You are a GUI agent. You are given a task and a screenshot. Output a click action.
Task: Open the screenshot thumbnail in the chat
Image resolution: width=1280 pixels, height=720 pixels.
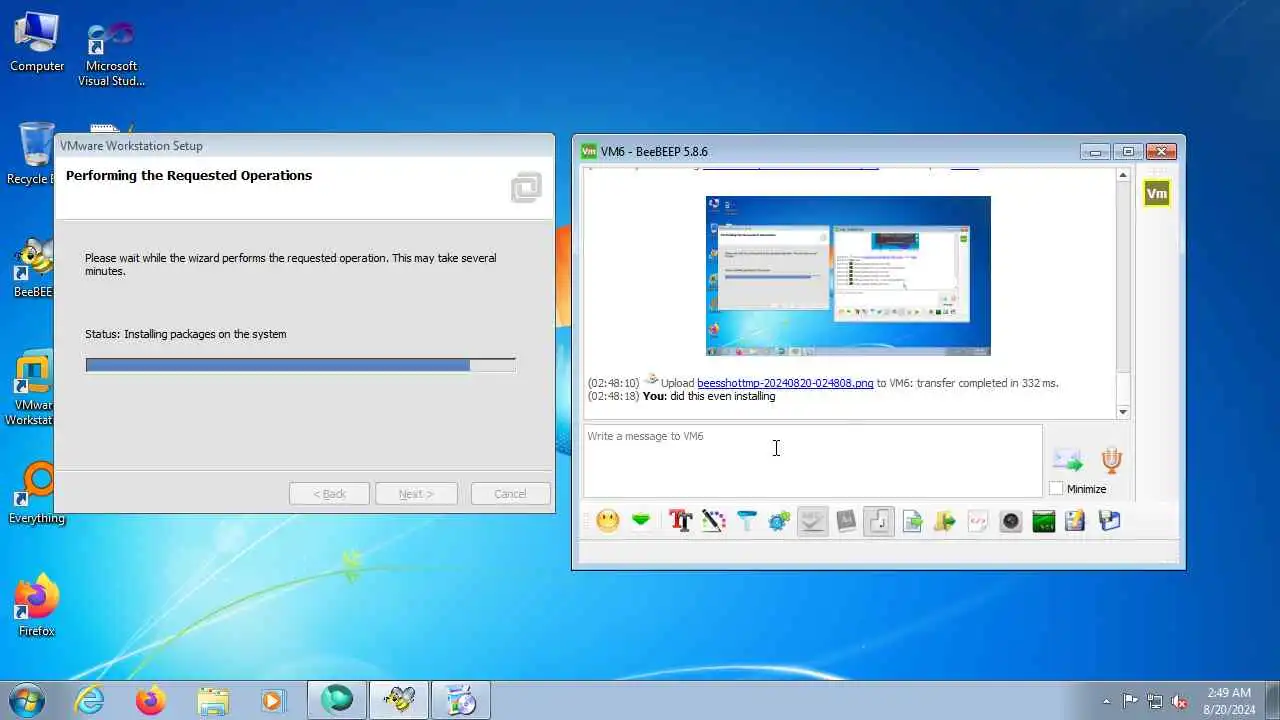848,276
